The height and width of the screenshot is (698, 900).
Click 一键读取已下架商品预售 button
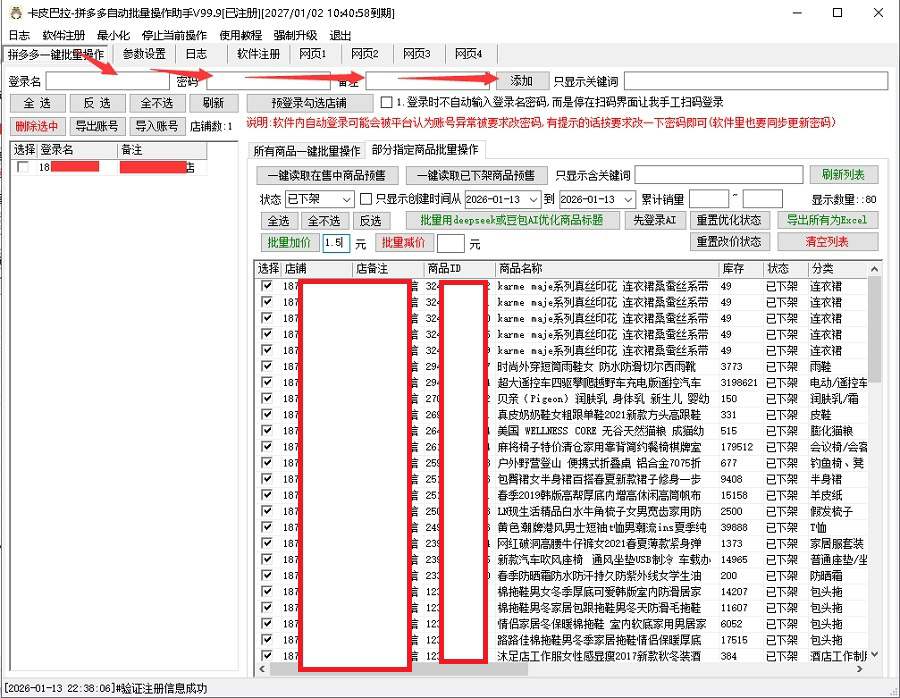coord(476,176)
